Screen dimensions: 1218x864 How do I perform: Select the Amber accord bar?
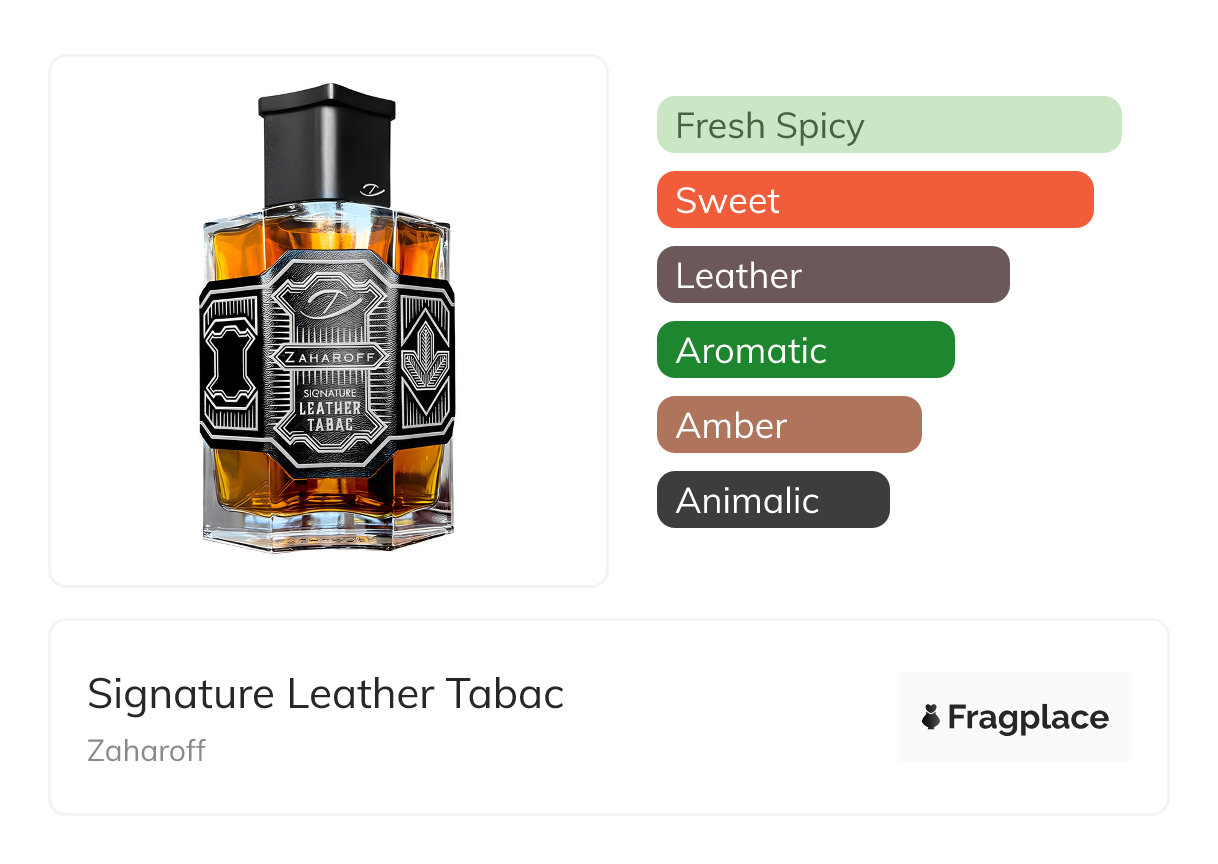789,425
